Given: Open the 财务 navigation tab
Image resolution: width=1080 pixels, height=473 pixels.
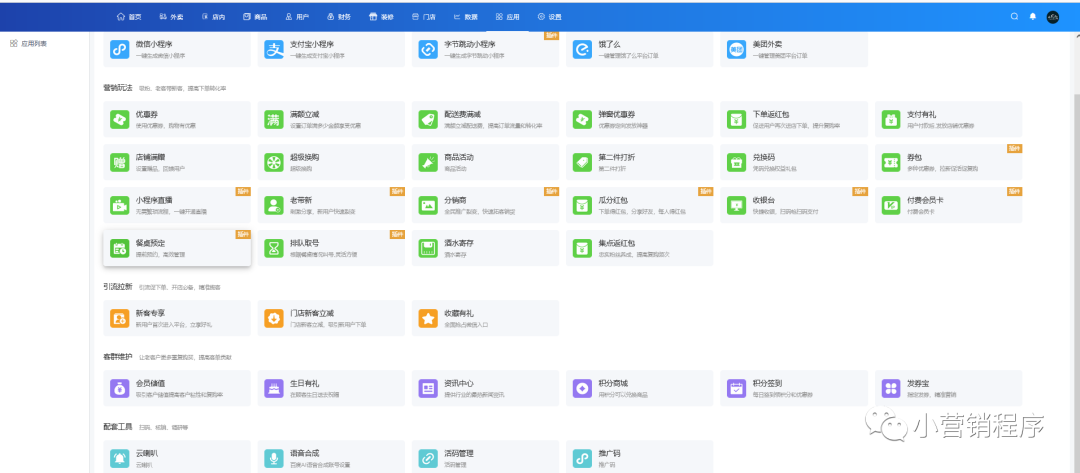Looking at the screenshot, I should click(339, 17).
